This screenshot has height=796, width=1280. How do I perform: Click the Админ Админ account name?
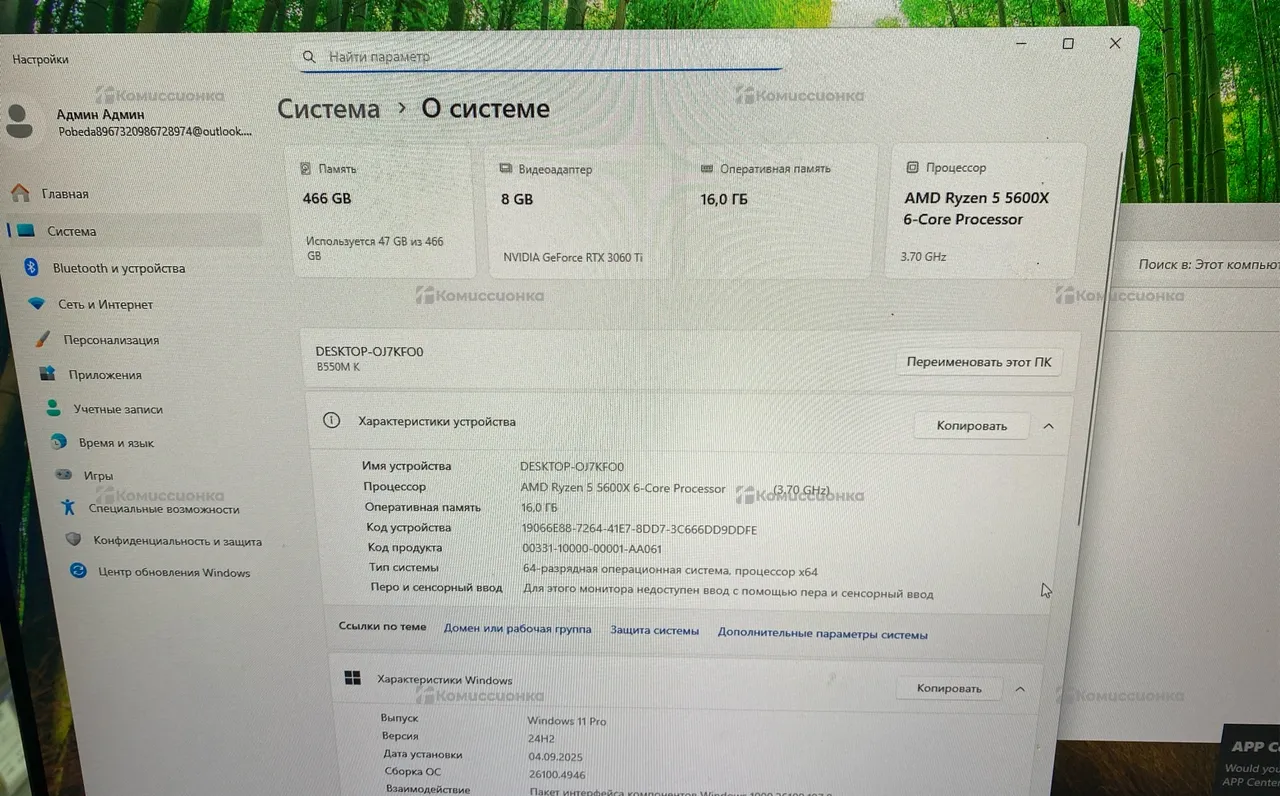tap(100, 115)
